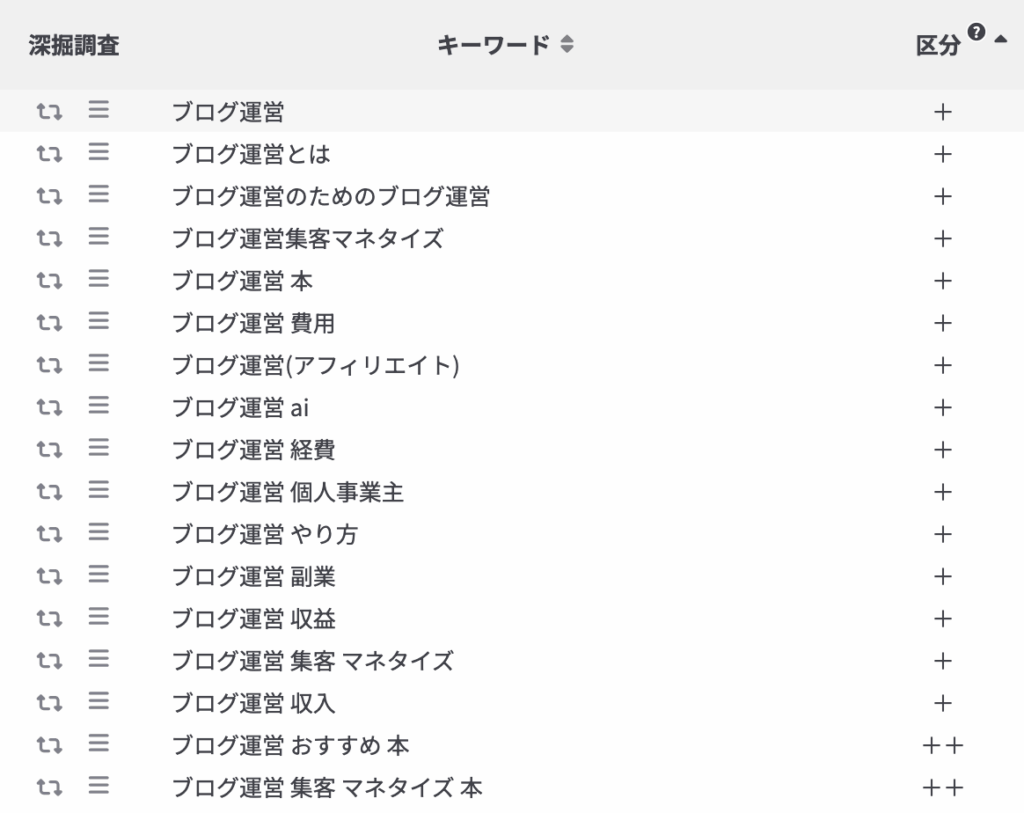The height and width of the screenshot is (813, 1024).
Task: Click the list icon for ブログ運営 収益
Action: (x=98, y=618)
